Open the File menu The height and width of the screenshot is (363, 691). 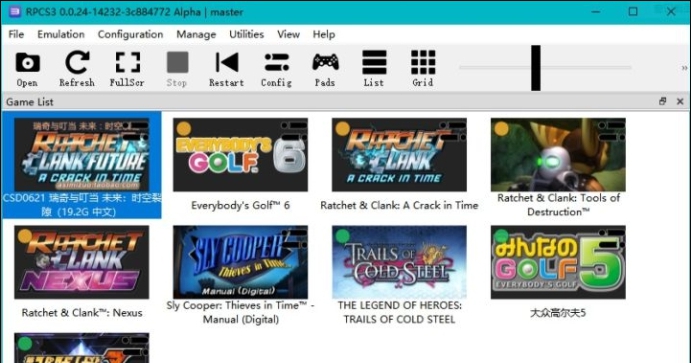click(16, 34)
